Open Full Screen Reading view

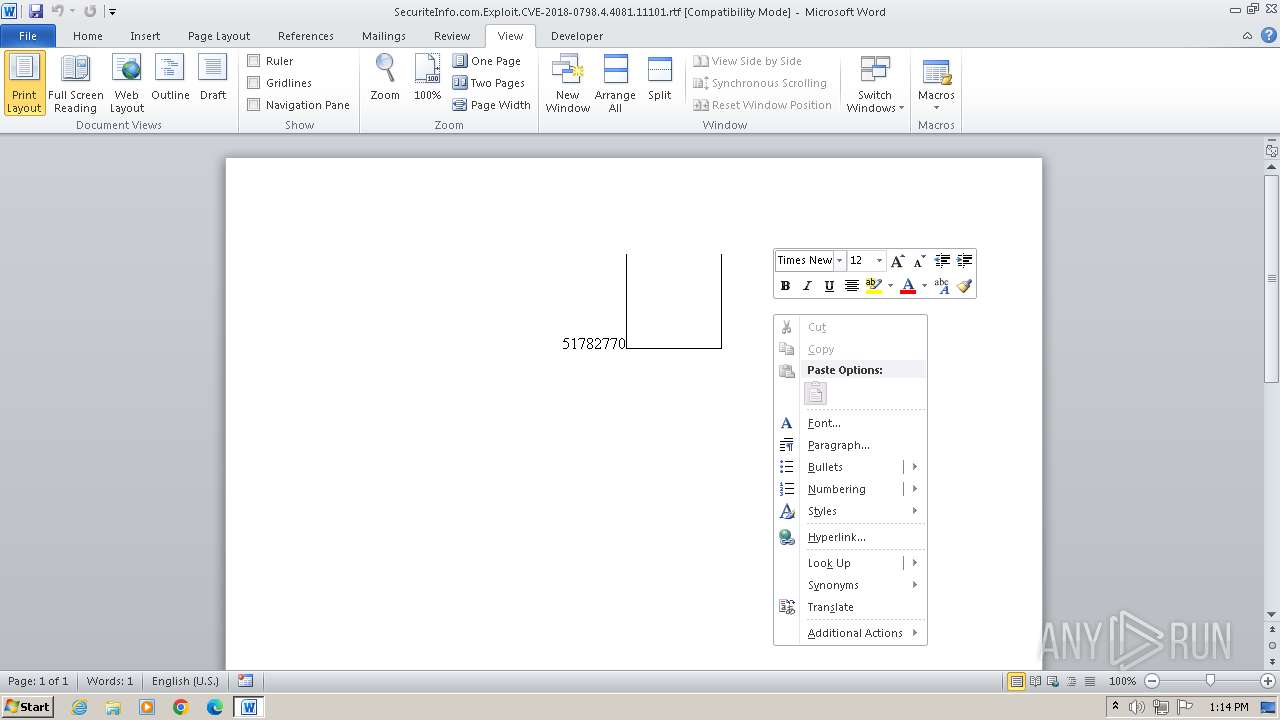tap(75, 83)
